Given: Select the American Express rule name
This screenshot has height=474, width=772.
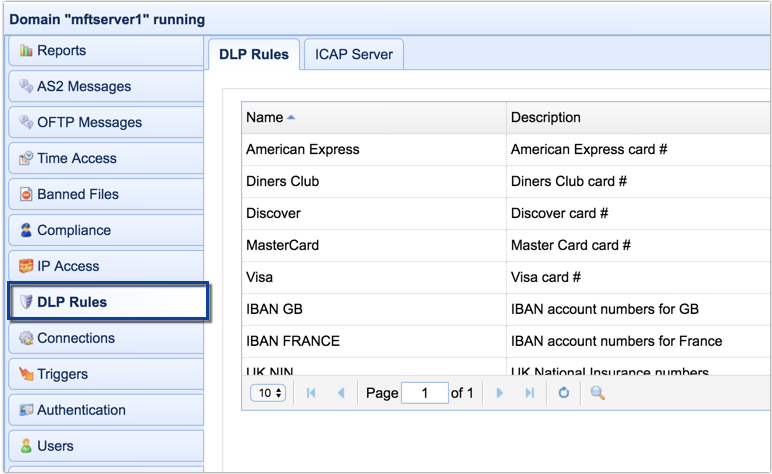Looking at the screenshot, I should coord(303,149).
